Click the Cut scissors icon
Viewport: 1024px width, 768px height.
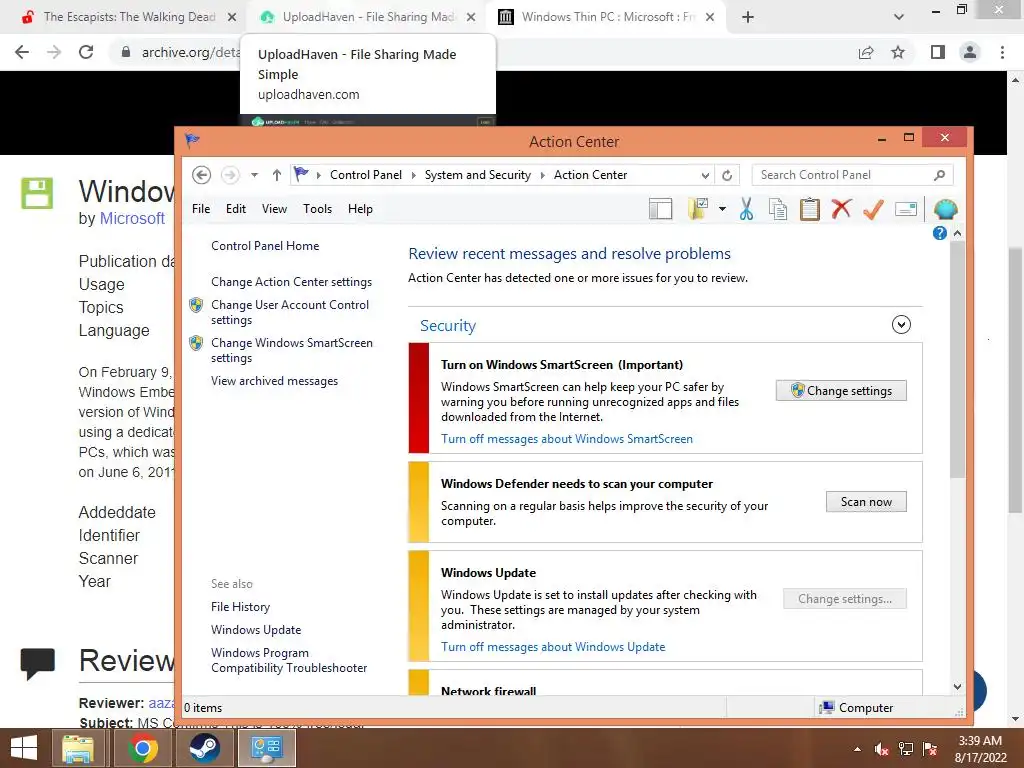(x=746, y=209)
